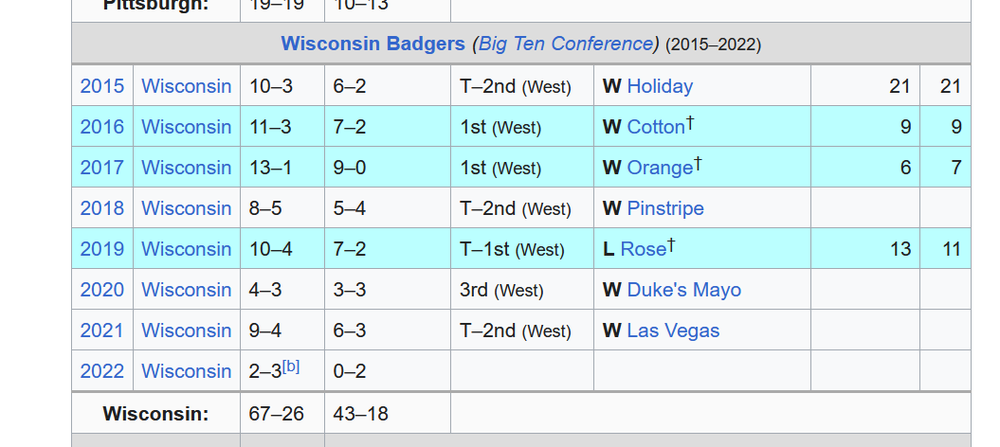Open the Wisconsin Badgers header link
This screenshot has width=1000, height=447.
click(372, 44)
